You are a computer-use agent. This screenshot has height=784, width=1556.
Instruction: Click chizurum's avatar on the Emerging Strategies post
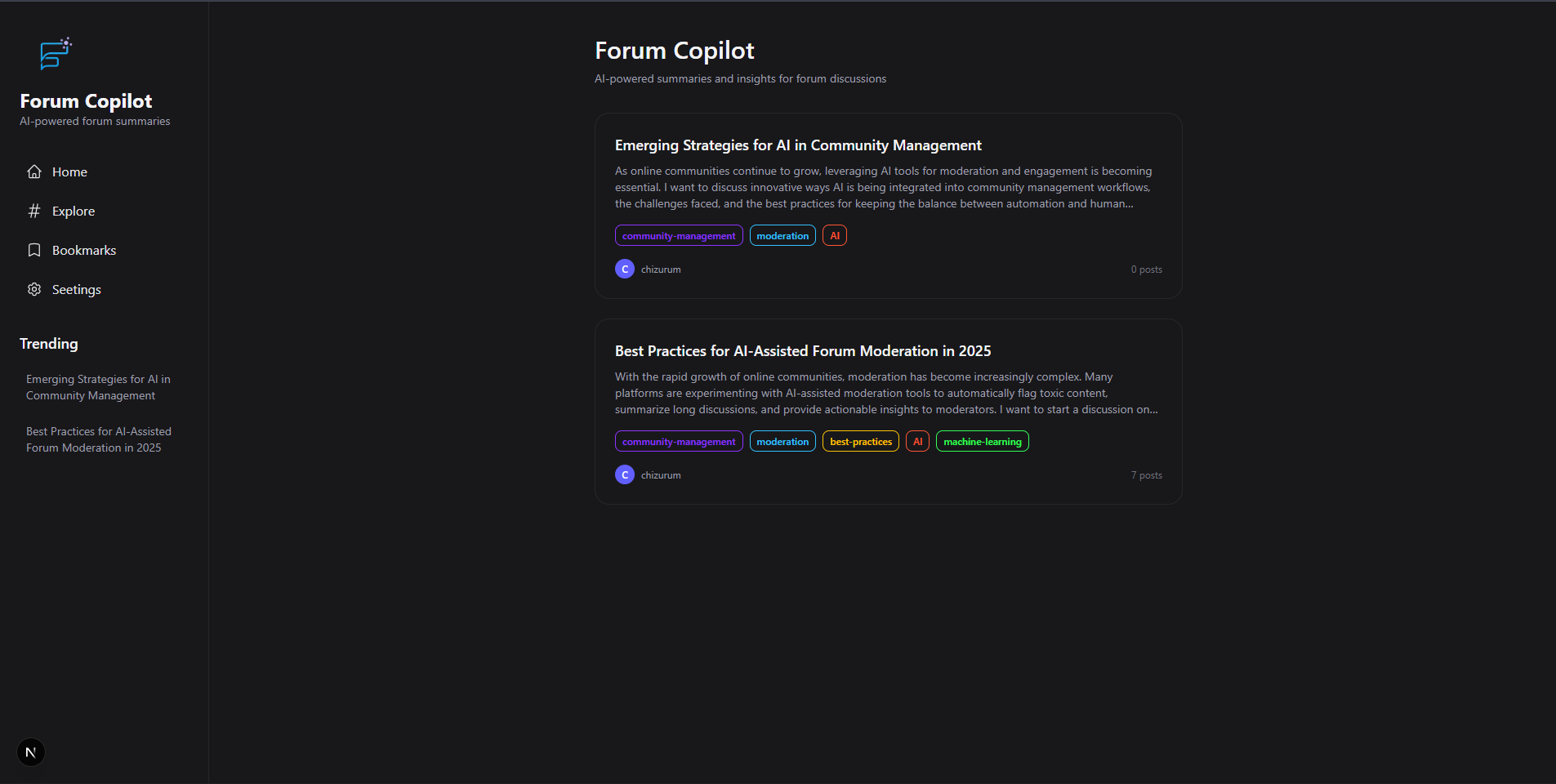625,269
